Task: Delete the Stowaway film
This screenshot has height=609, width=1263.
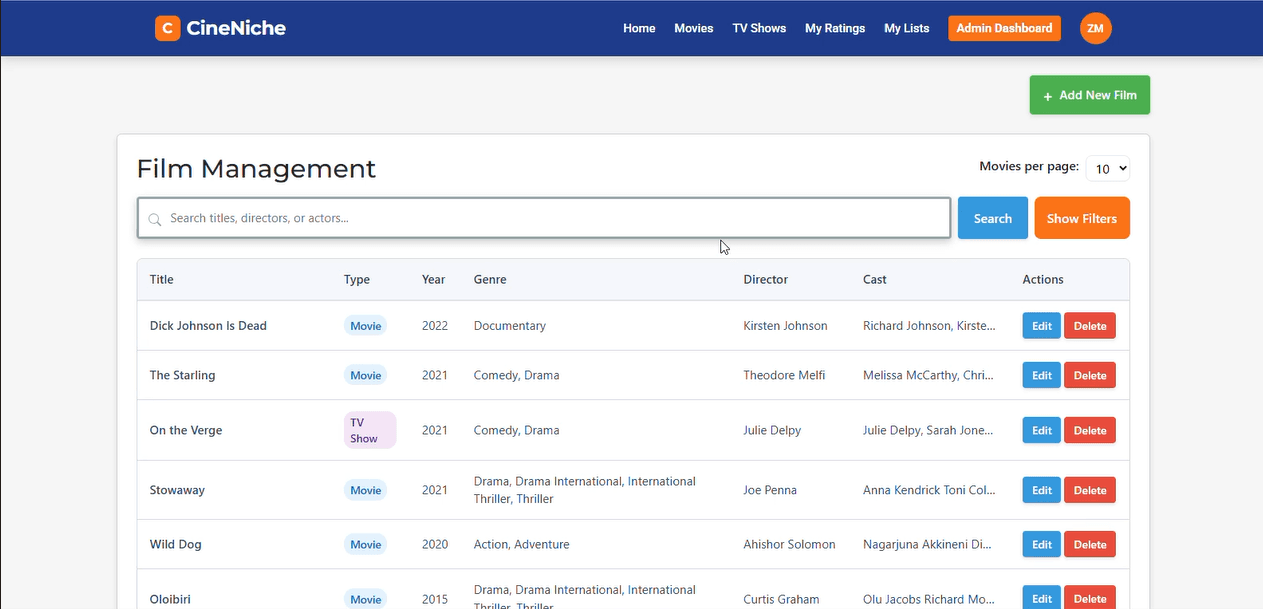Action: (x=1090, y=491)
